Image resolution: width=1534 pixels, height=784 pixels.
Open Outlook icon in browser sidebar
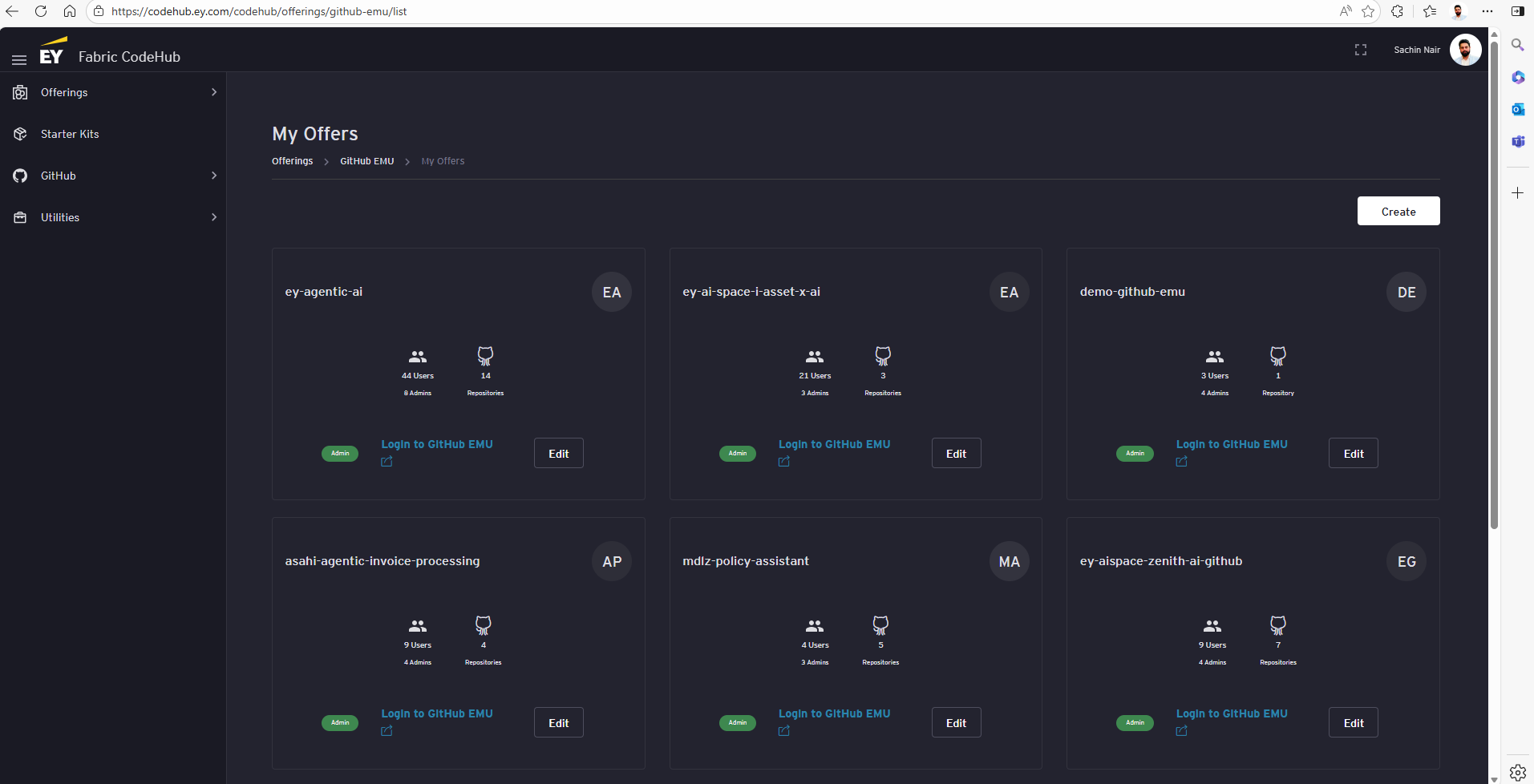1517,109
